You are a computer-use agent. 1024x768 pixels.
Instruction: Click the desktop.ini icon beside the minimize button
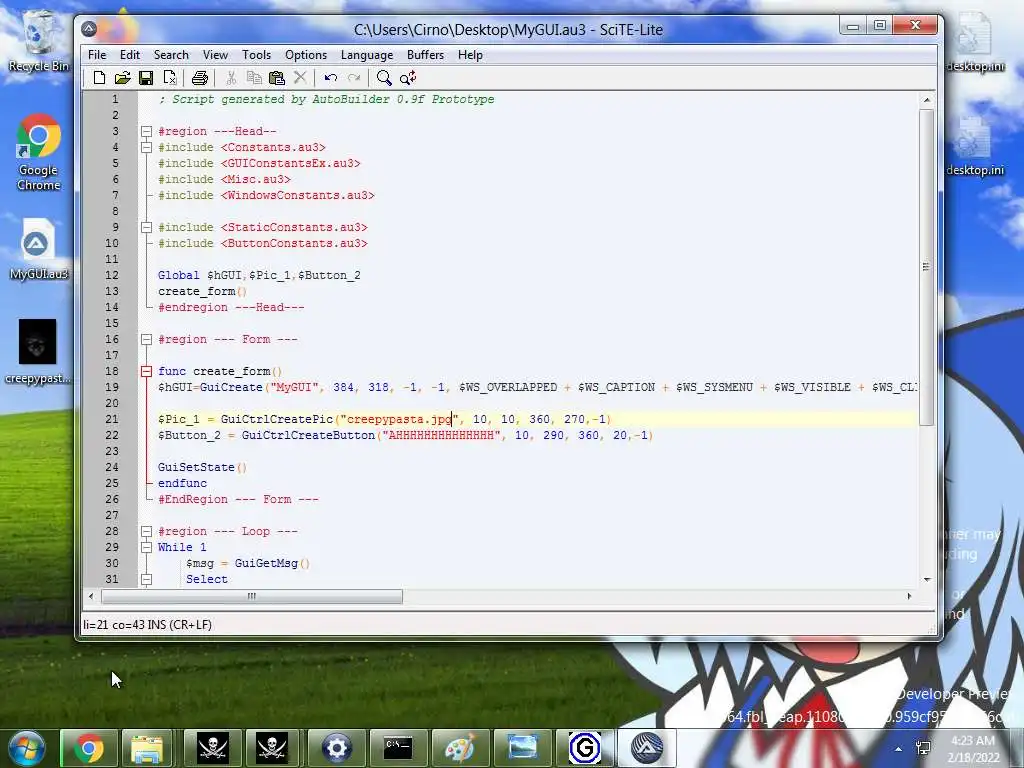[x=975, y=42]
